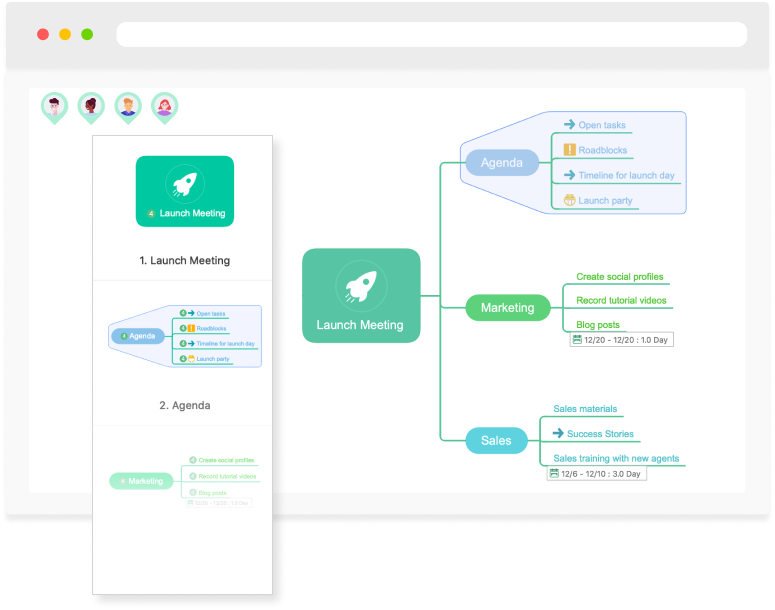Click the warning icon beside Roadblocks
The height and width of the screenshot is (610, 775).
(569, 150)
